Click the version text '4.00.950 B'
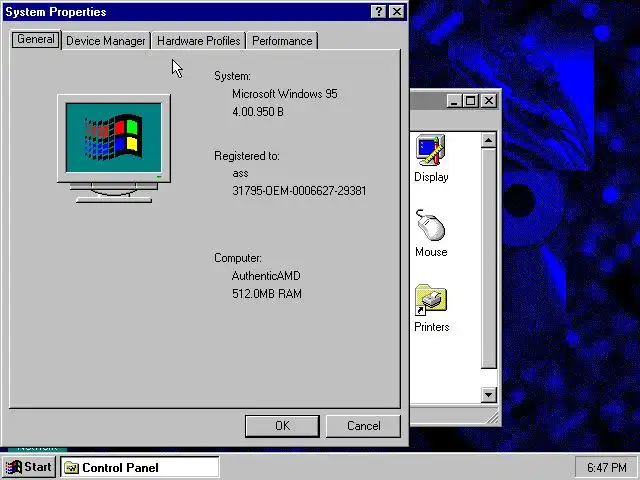The width and height of the screenshot is (640, 480). 258,112
